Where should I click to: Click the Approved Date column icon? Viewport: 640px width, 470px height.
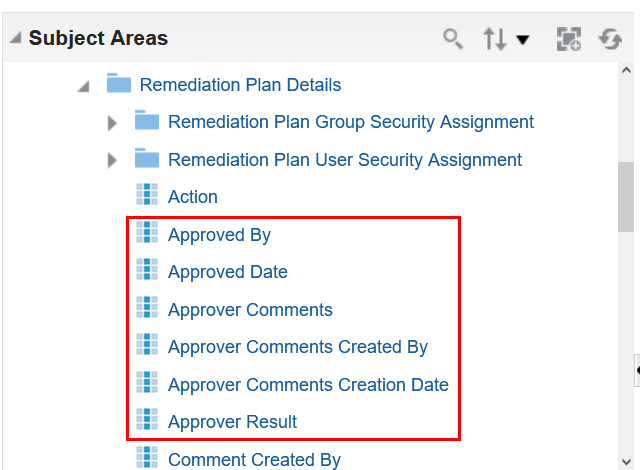point(147,271)
